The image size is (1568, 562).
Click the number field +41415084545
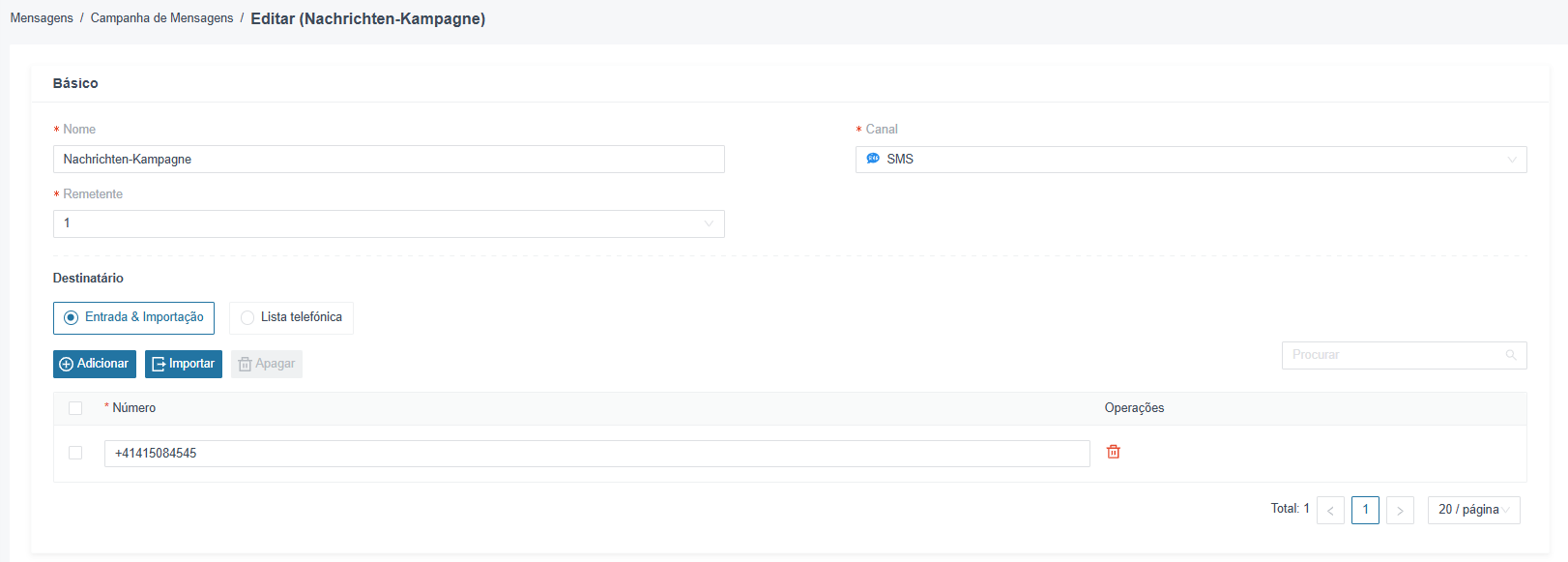[596, 454]
